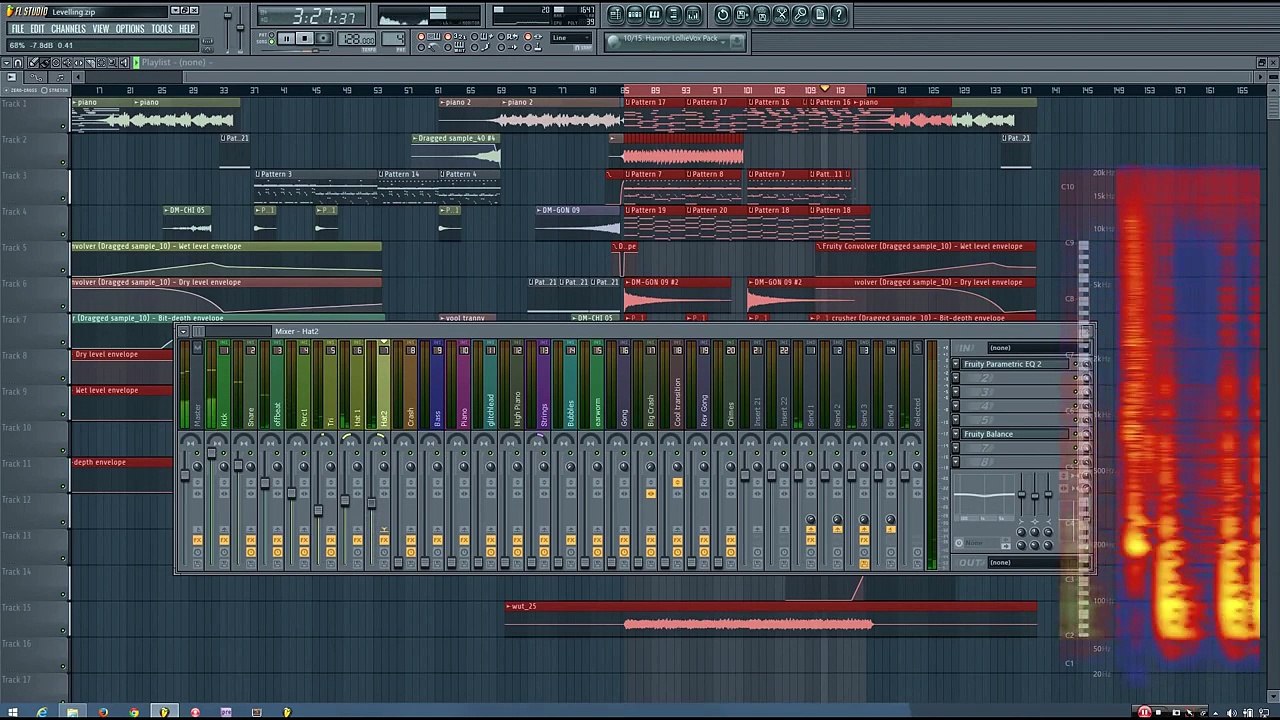
Task: Open Fruity Parametric EQ 2 slot arrow
Action: click(x=956, y=364)
